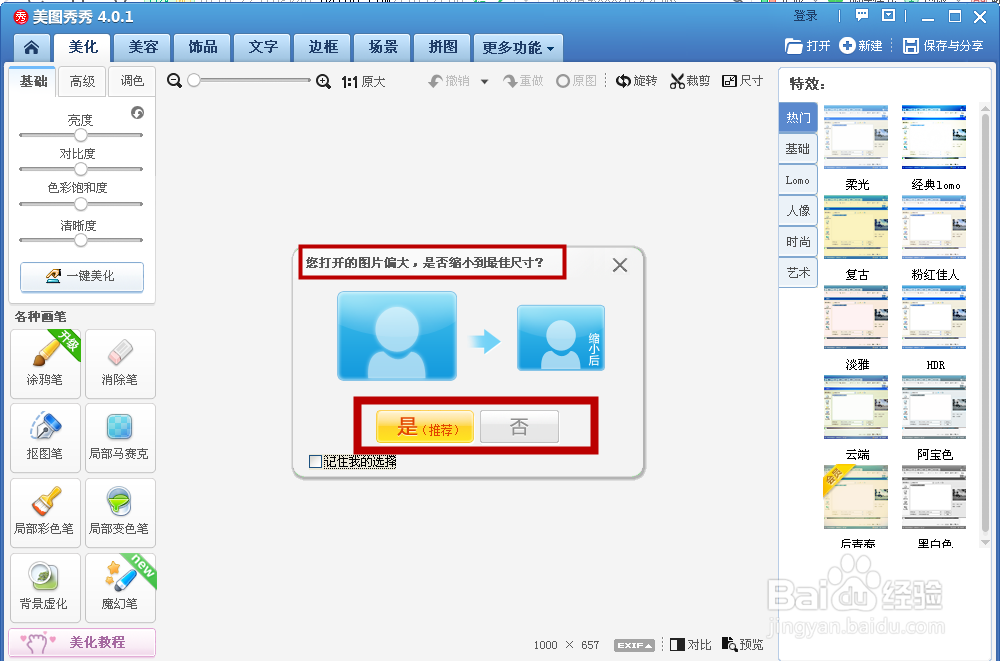
Task: Select the 抠图笔 cutout pen tool
Action: [x=45, y=438]
